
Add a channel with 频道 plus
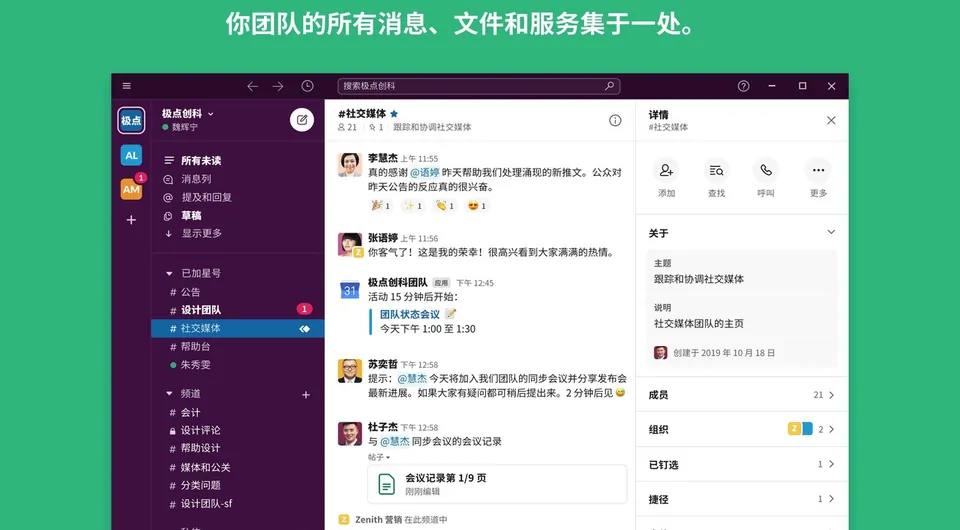click(x=306, y=395)
